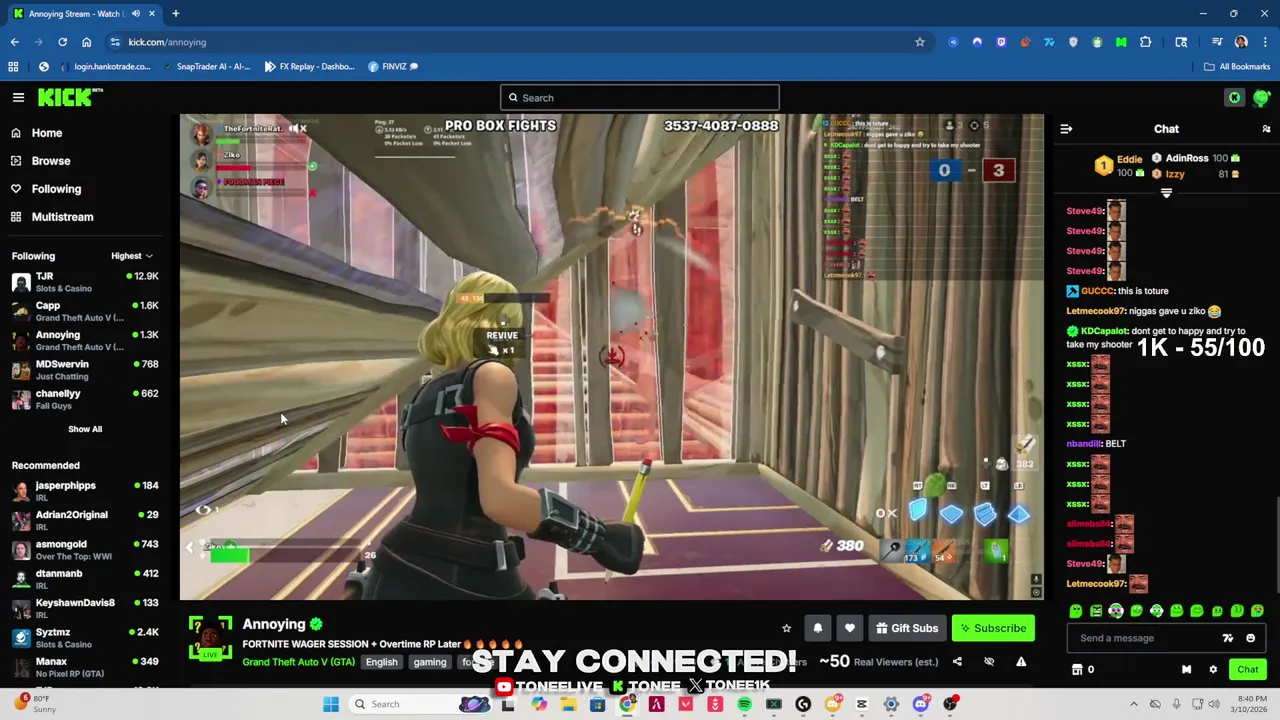
Task: Open the Chrome apps grid icon
Action: 13,66
